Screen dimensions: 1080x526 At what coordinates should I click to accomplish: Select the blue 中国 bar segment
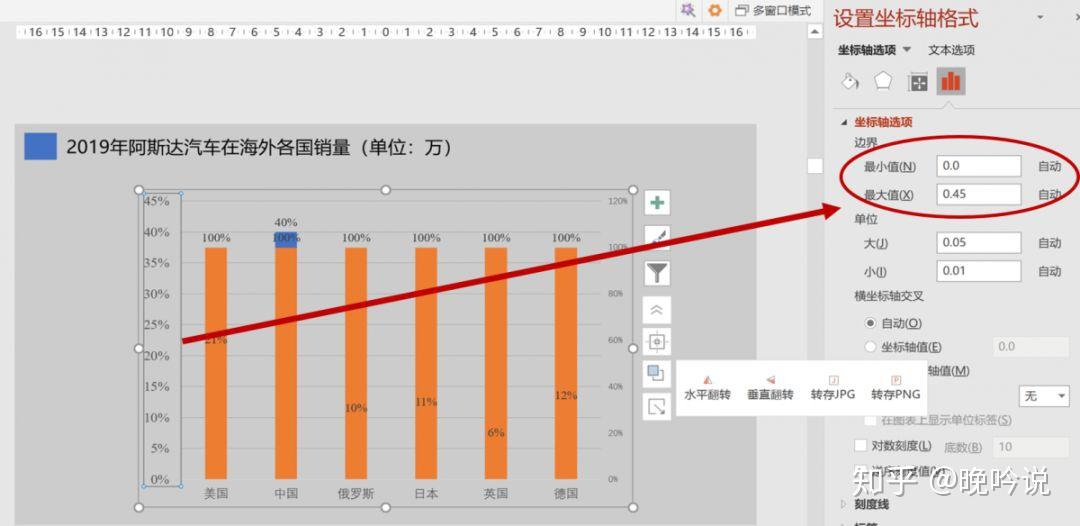(286, 239)
